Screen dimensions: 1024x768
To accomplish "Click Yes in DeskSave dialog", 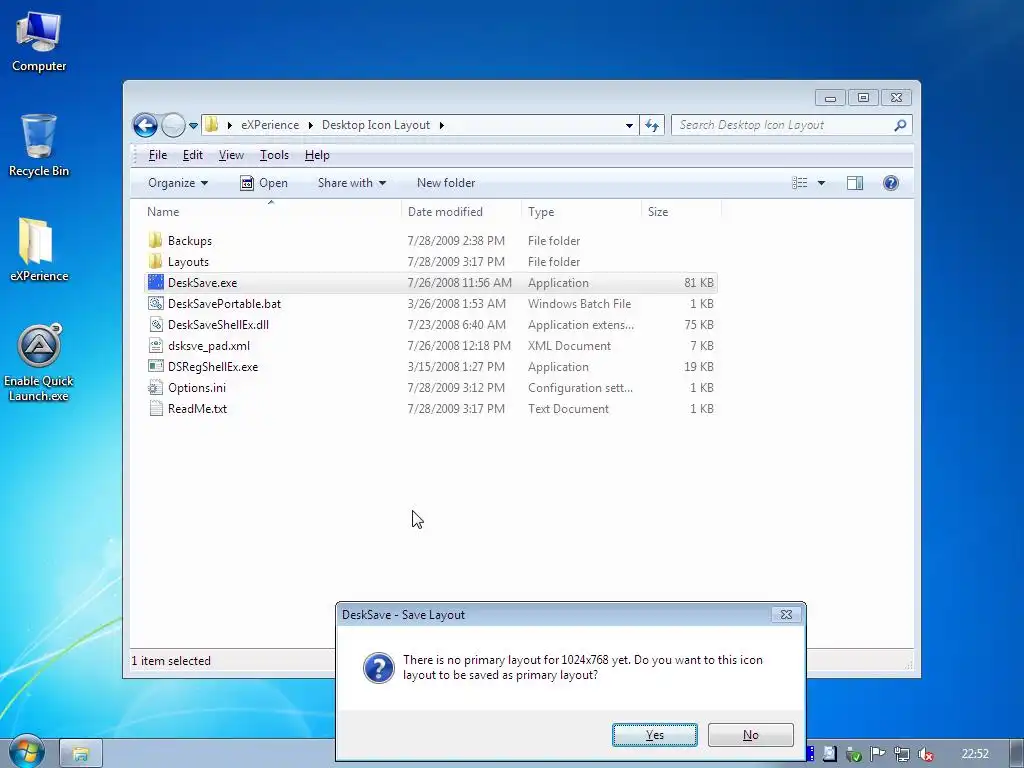I will click(x=654, y=735).
